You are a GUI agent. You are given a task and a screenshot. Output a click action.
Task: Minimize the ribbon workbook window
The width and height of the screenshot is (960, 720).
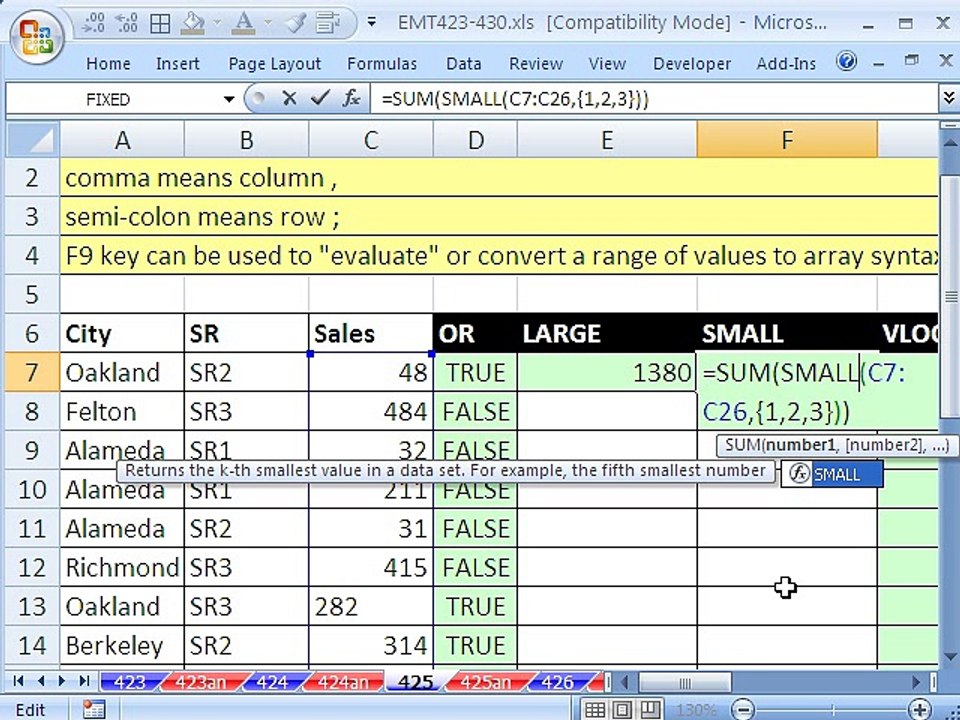879,63
